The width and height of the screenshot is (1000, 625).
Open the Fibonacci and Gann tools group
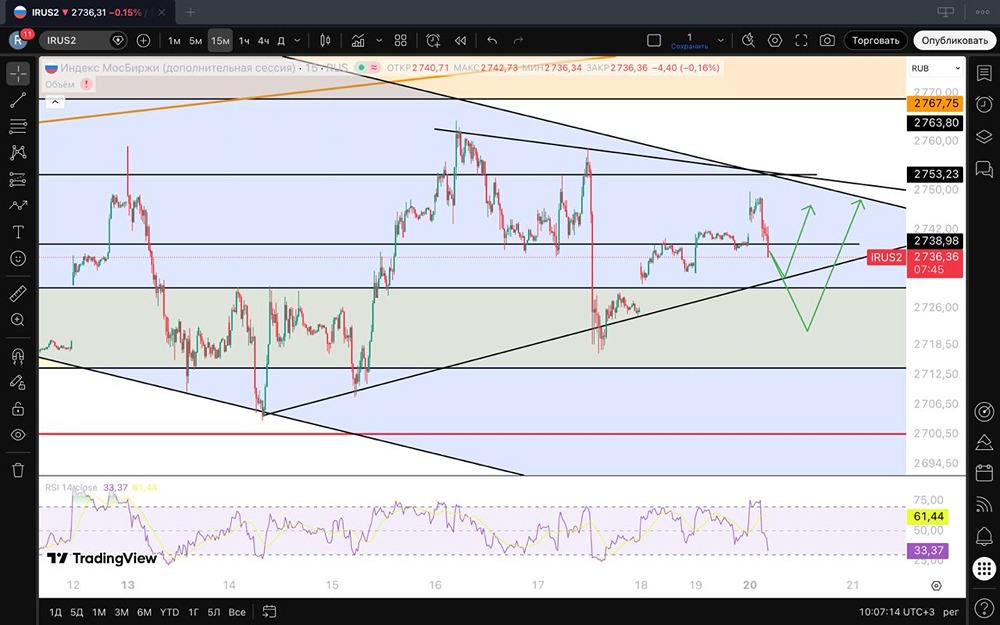coord(18,126)
